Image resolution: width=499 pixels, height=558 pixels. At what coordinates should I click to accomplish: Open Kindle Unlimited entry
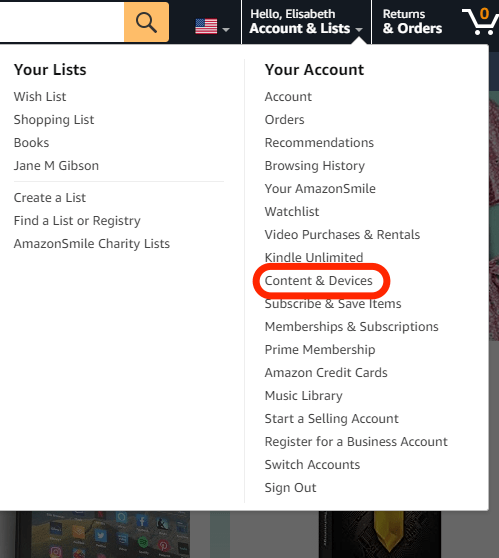(314, 258)
